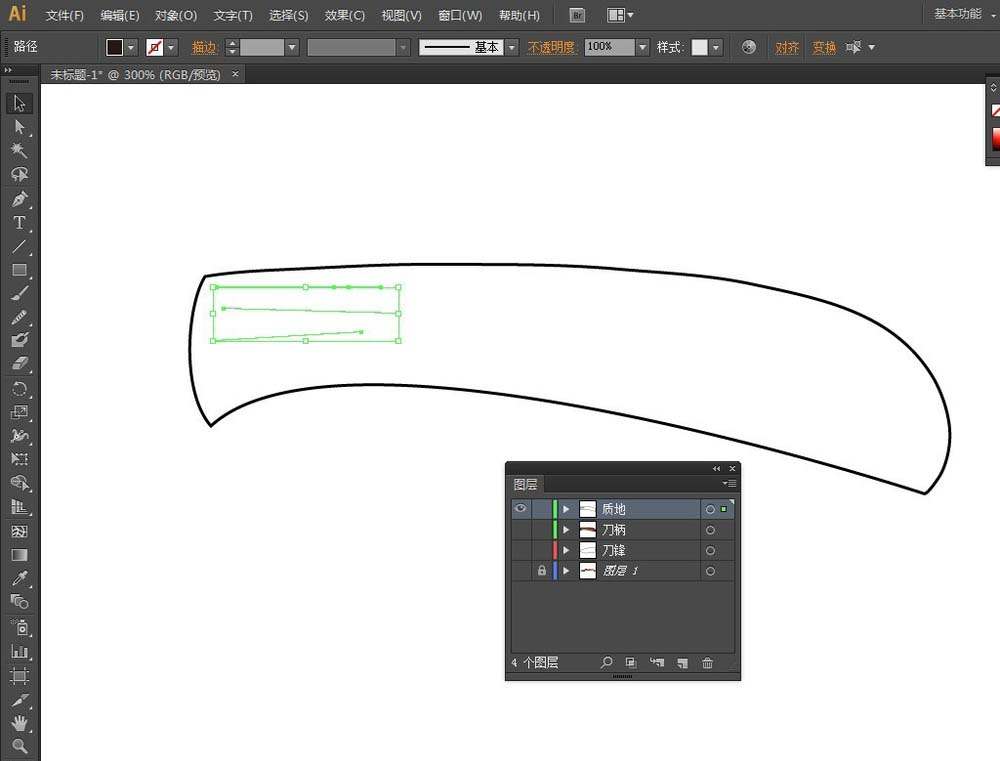
Task: Choose the Artboard tool
Action: click(19, 676)
